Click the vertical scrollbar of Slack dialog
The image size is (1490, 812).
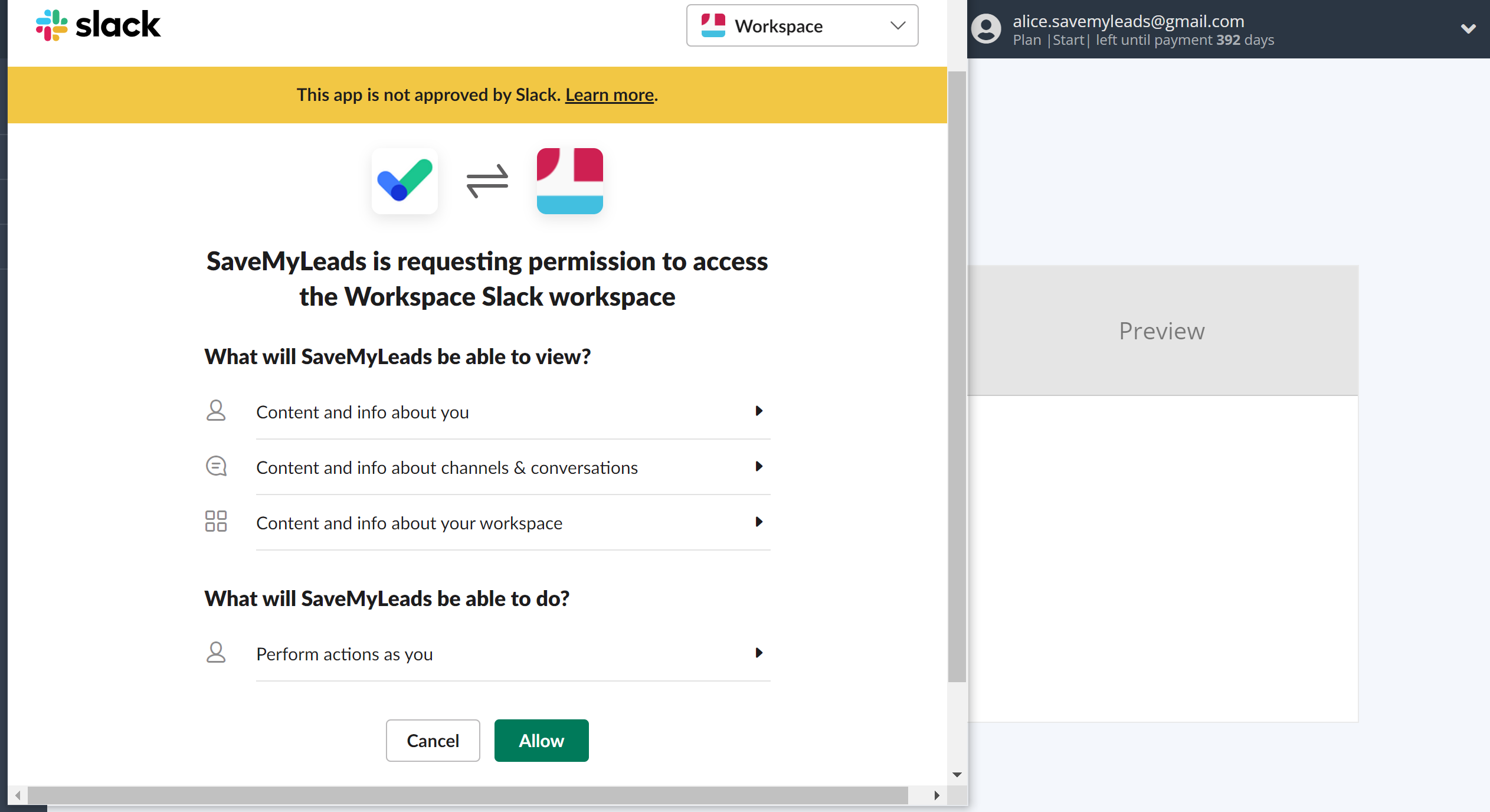[957, 376]
